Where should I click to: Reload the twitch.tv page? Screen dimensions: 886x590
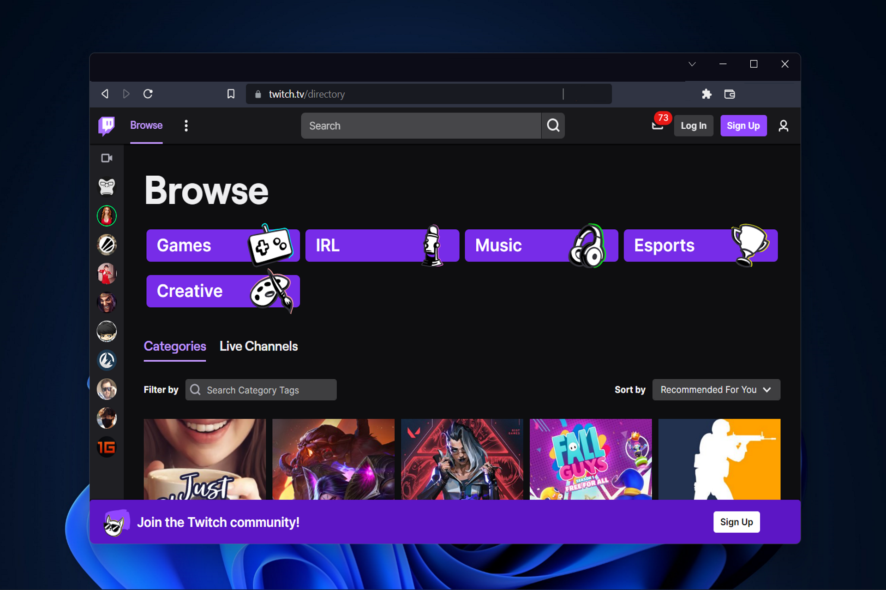pos(148,94)
